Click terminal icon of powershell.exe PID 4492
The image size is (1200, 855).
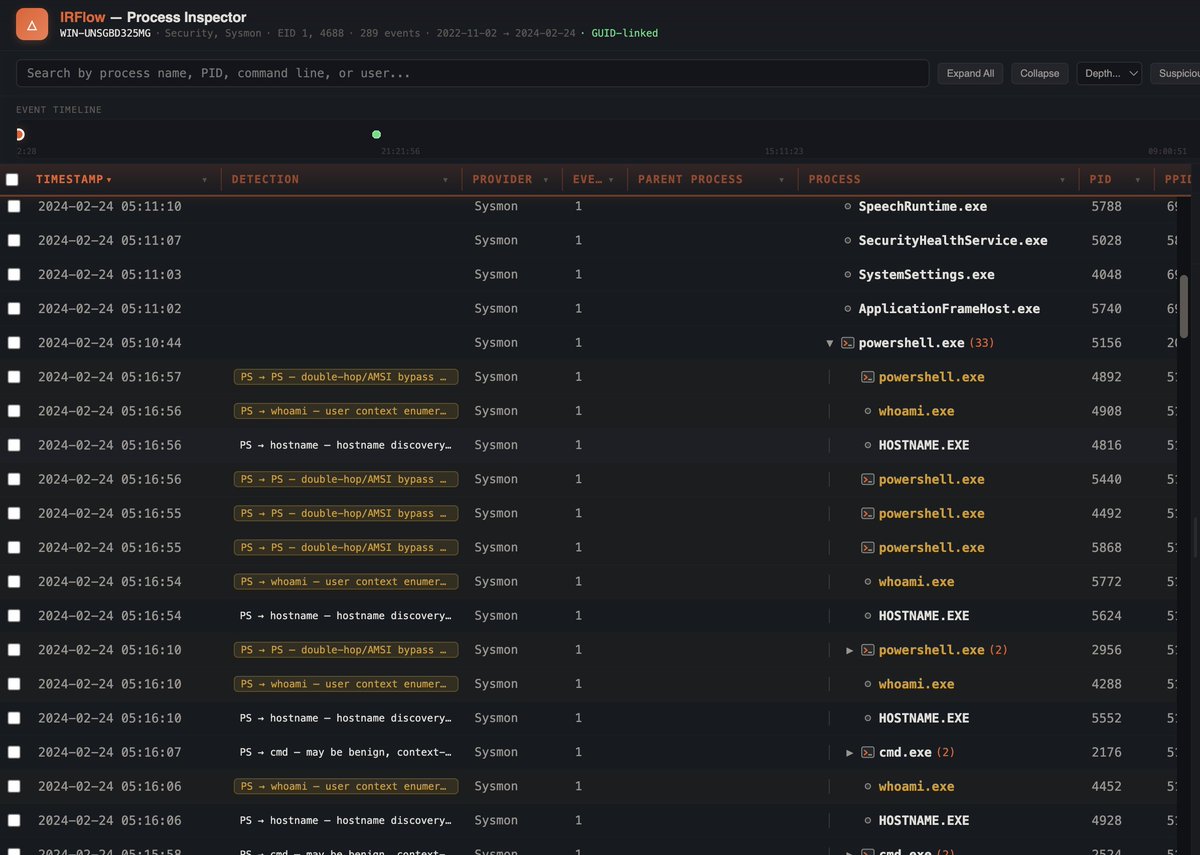[868, 513]
